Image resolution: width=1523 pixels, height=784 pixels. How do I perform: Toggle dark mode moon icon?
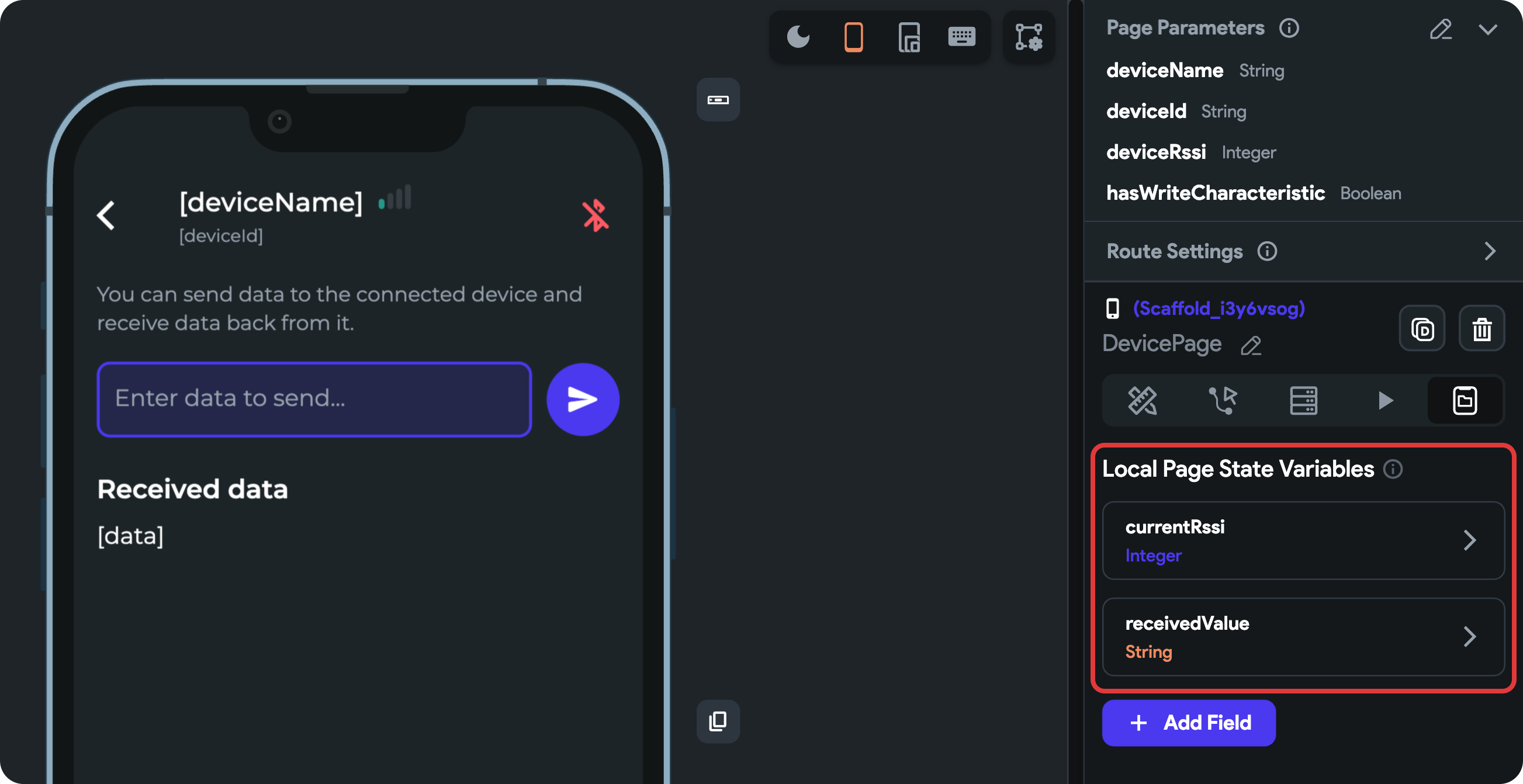(798, 37)
